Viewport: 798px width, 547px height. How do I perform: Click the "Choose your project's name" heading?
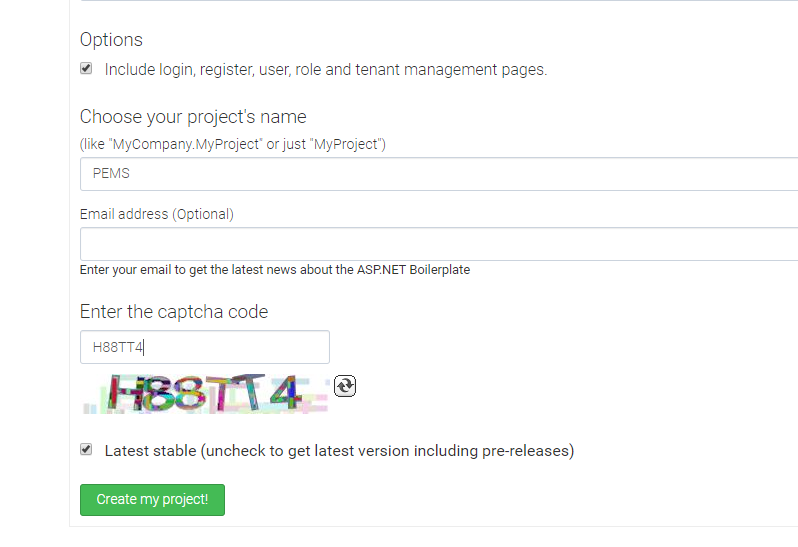193,117
